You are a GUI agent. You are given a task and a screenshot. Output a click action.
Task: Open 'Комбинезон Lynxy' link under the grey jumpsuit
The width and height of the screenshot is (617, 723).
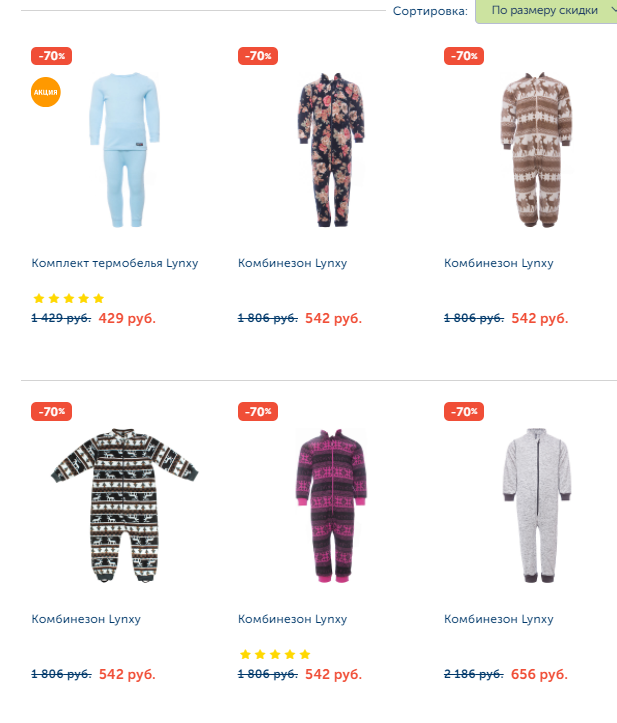coord(498,619)
